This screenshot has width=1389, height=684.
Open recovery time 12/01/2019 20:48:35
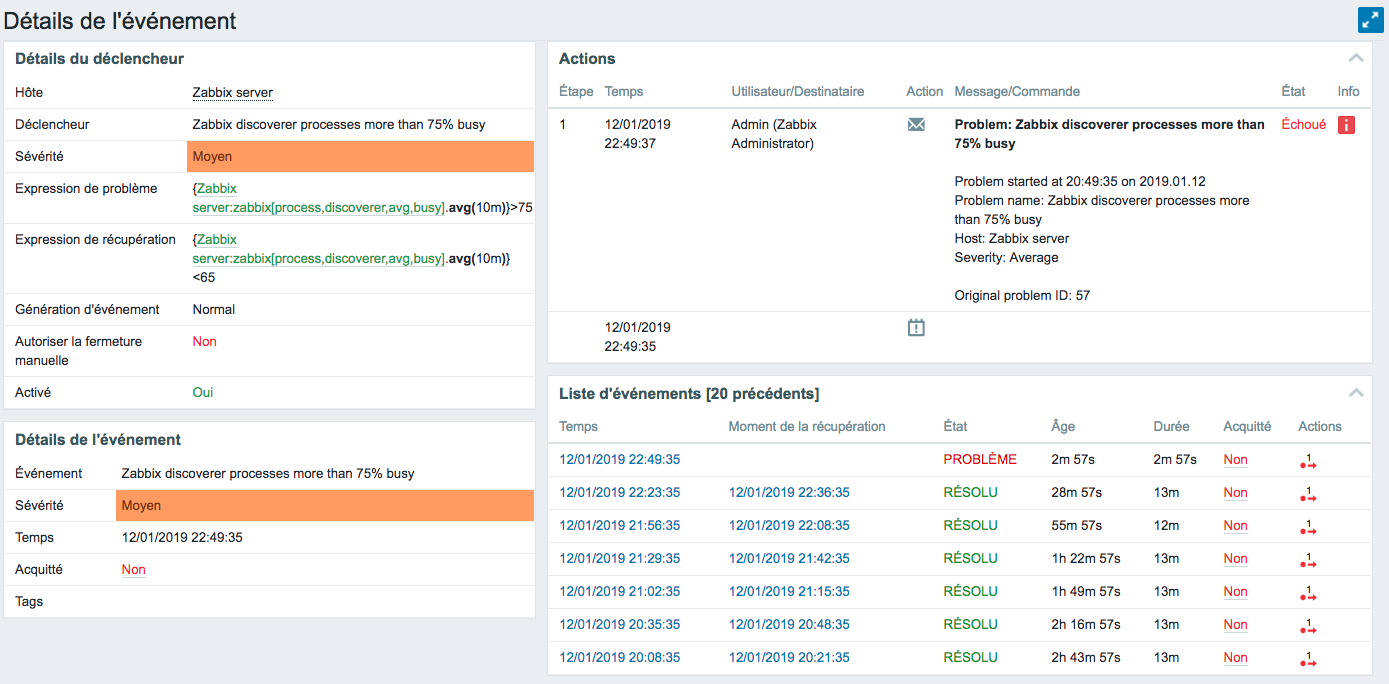point(789,625)
